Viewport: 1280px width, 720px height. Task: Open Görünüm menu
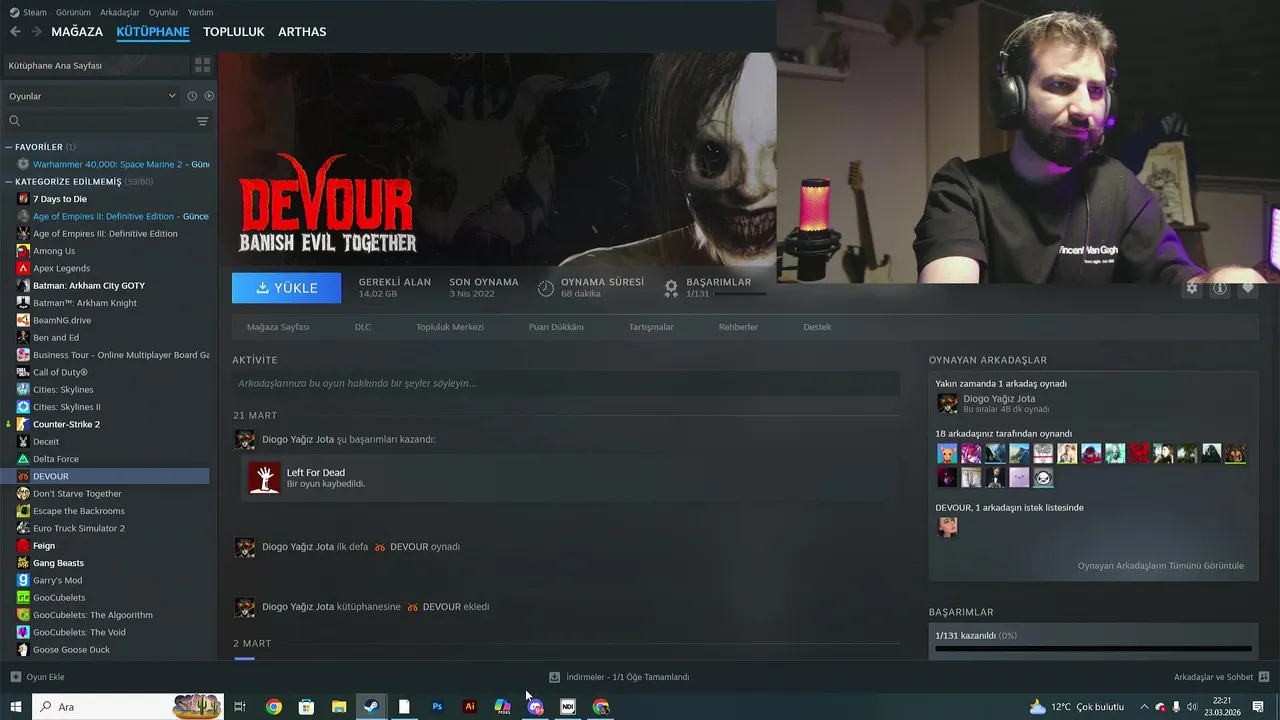73,12
